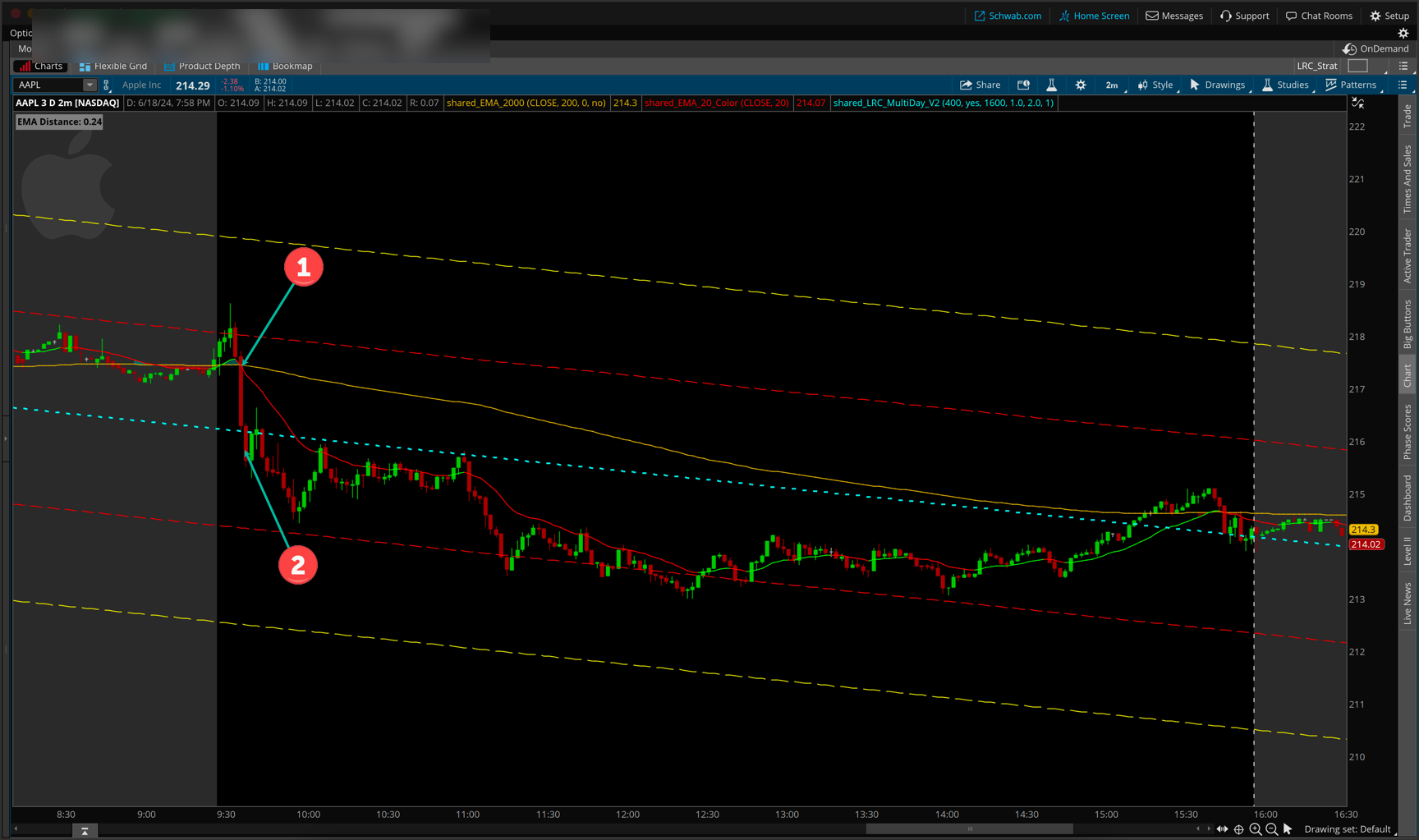This screenshot has width=1419, height=840.
Task: Toggle the Active Trader side panel
Action: [x=1408, y=256]
